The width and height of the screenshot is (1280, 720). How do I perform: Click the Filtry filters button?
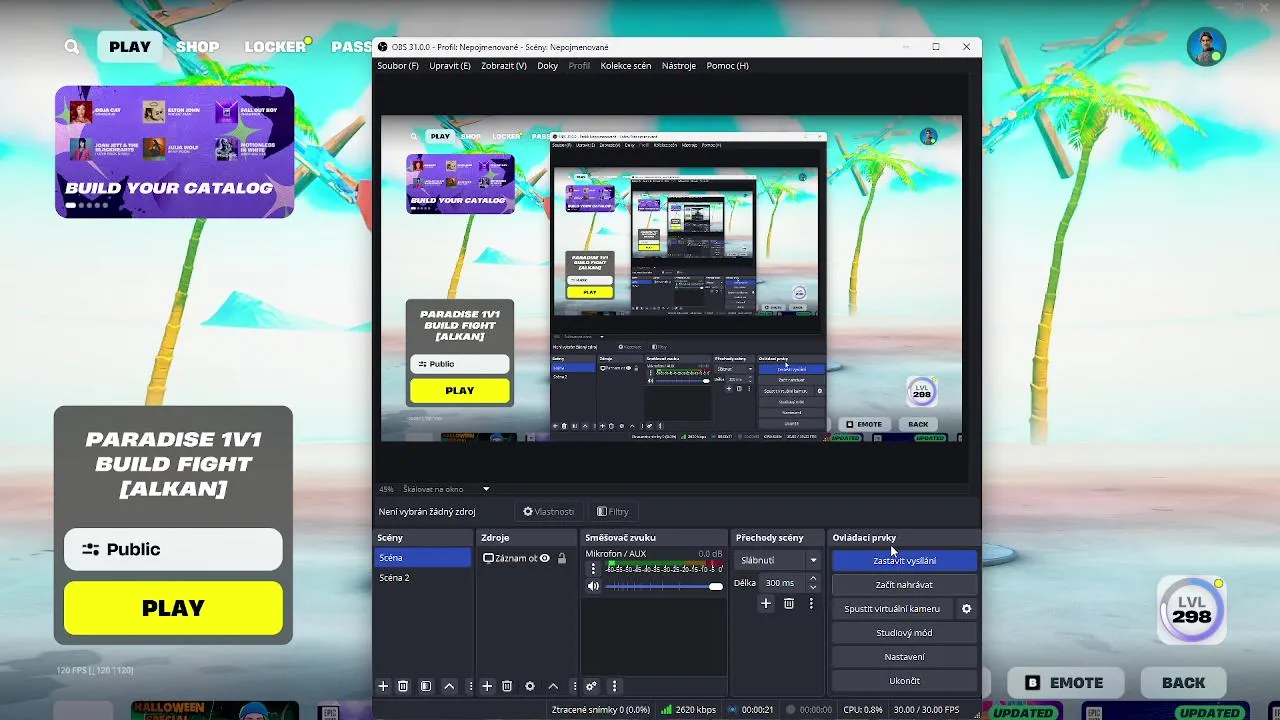coord(613,511)
